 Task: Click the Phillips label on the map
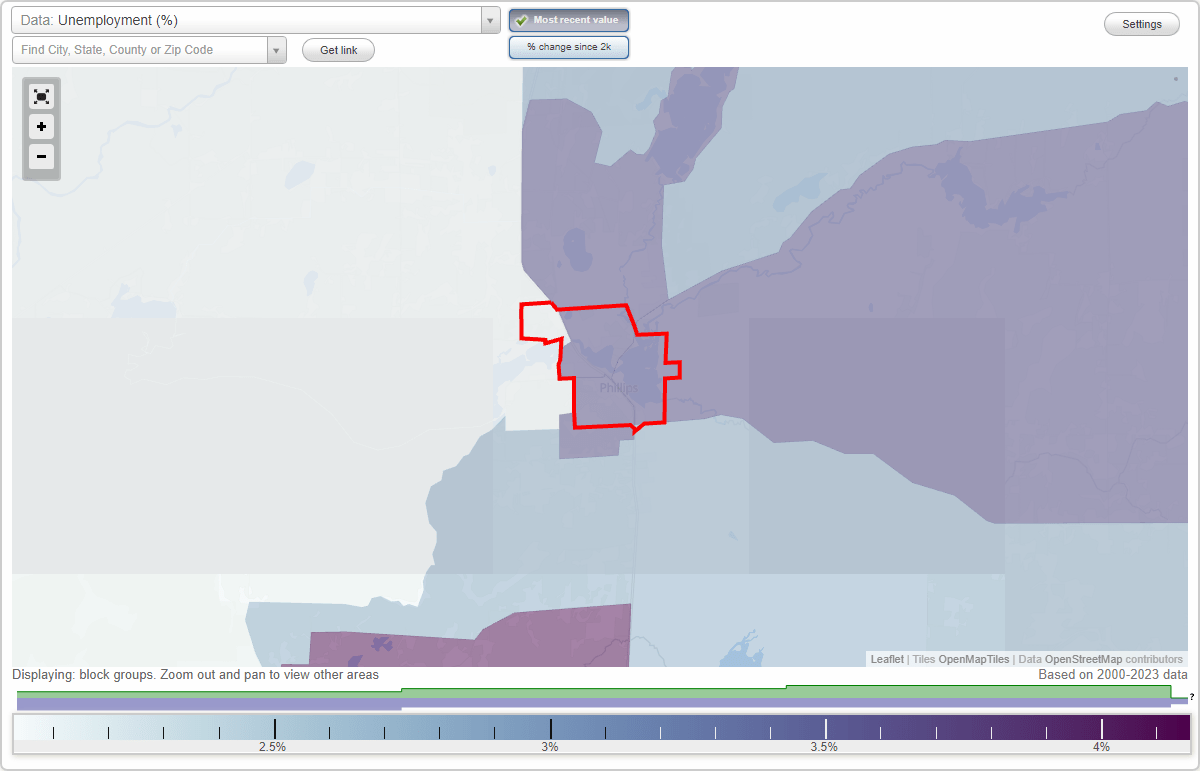(x=617, y=388)
